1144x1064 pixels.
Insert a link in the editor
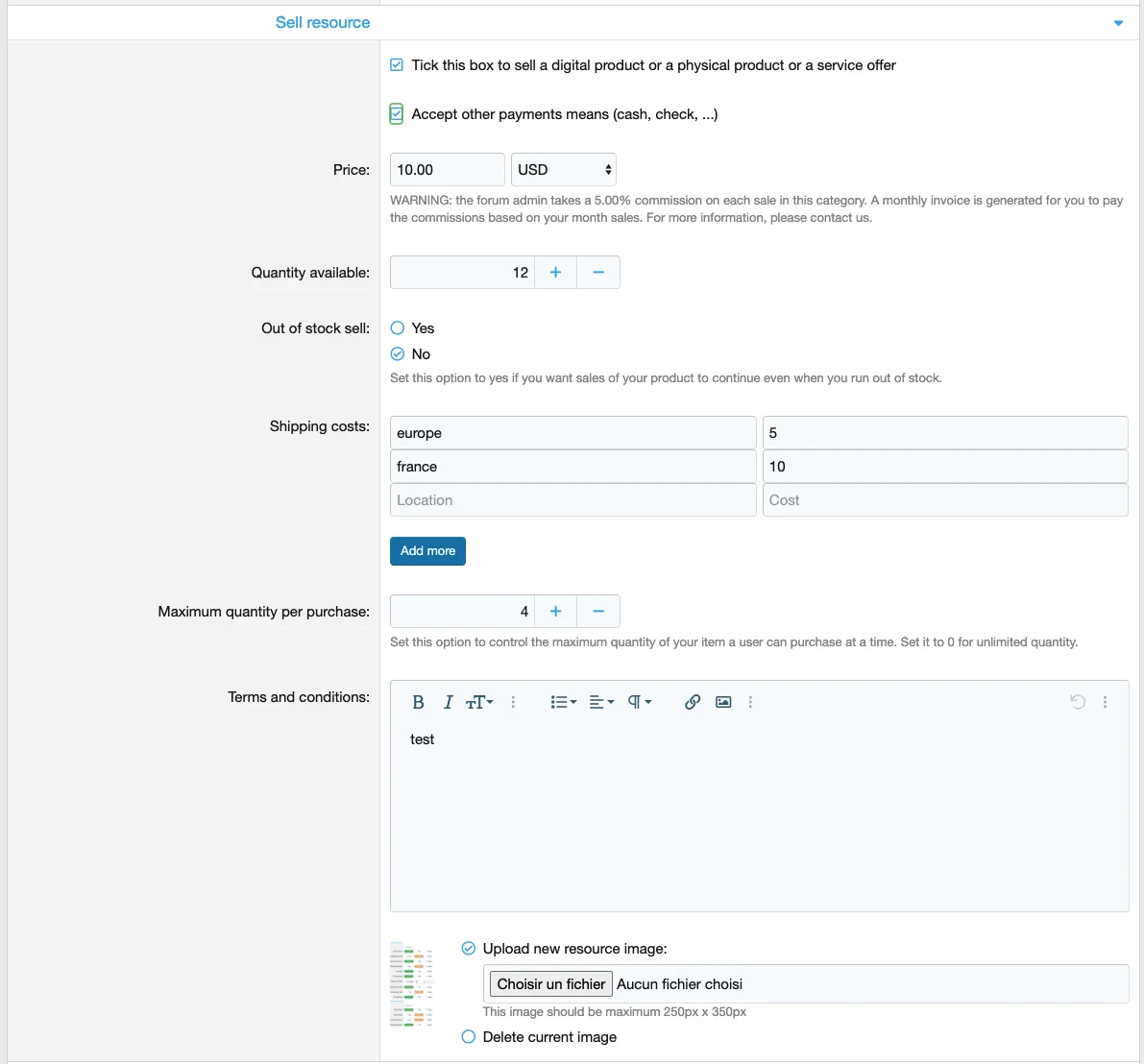pyautogui.click(x=692, y=702)
